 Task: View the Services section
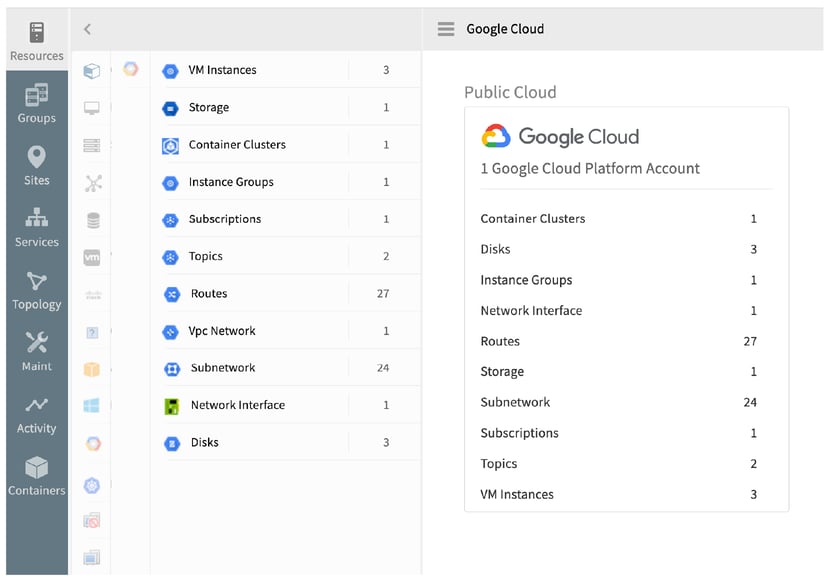click(36, 230)
